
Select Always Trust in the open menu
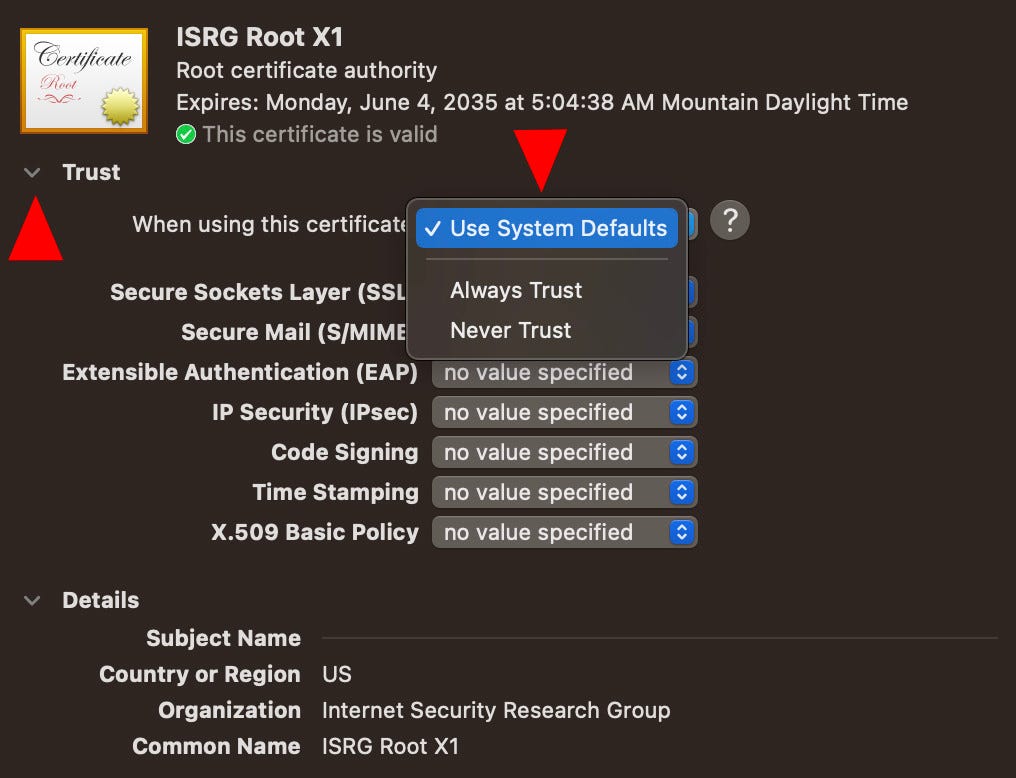(516, 290)
